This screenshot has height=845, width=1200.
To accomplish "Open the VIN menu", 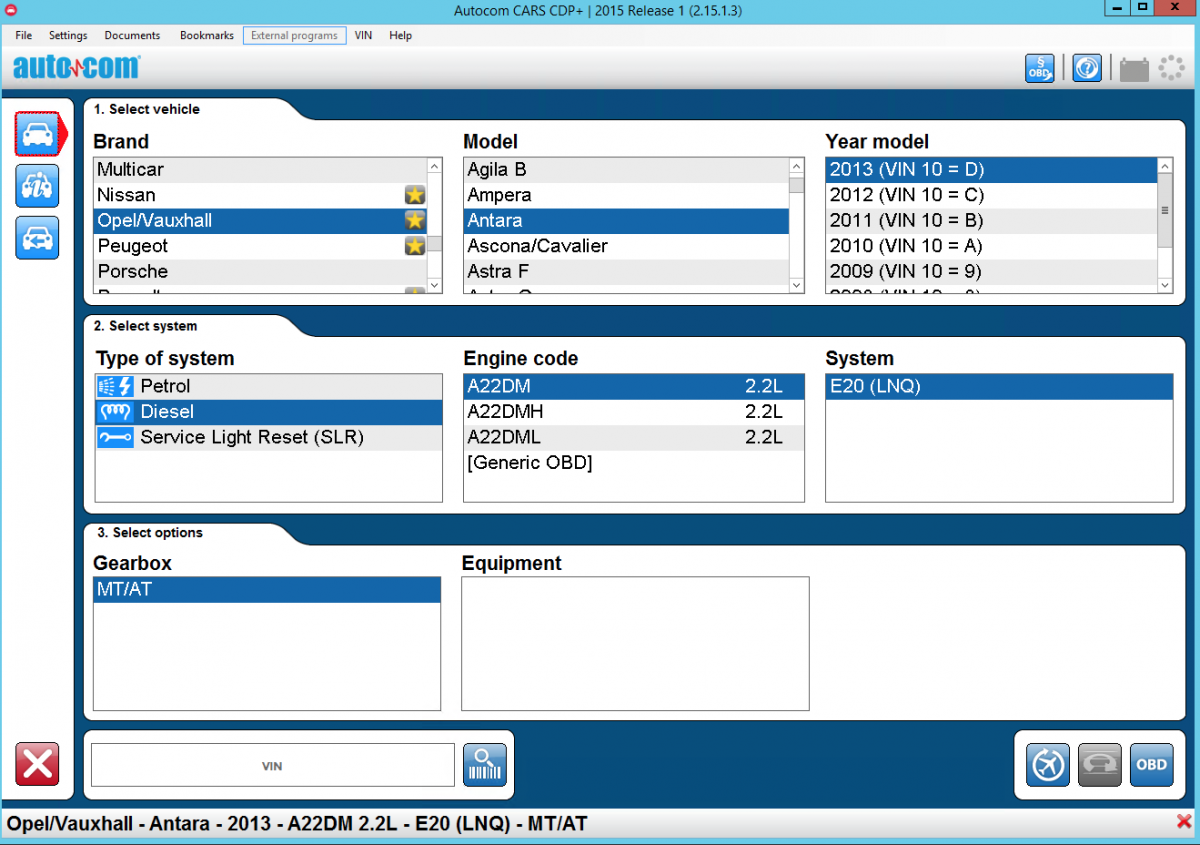I will point(363,35).
